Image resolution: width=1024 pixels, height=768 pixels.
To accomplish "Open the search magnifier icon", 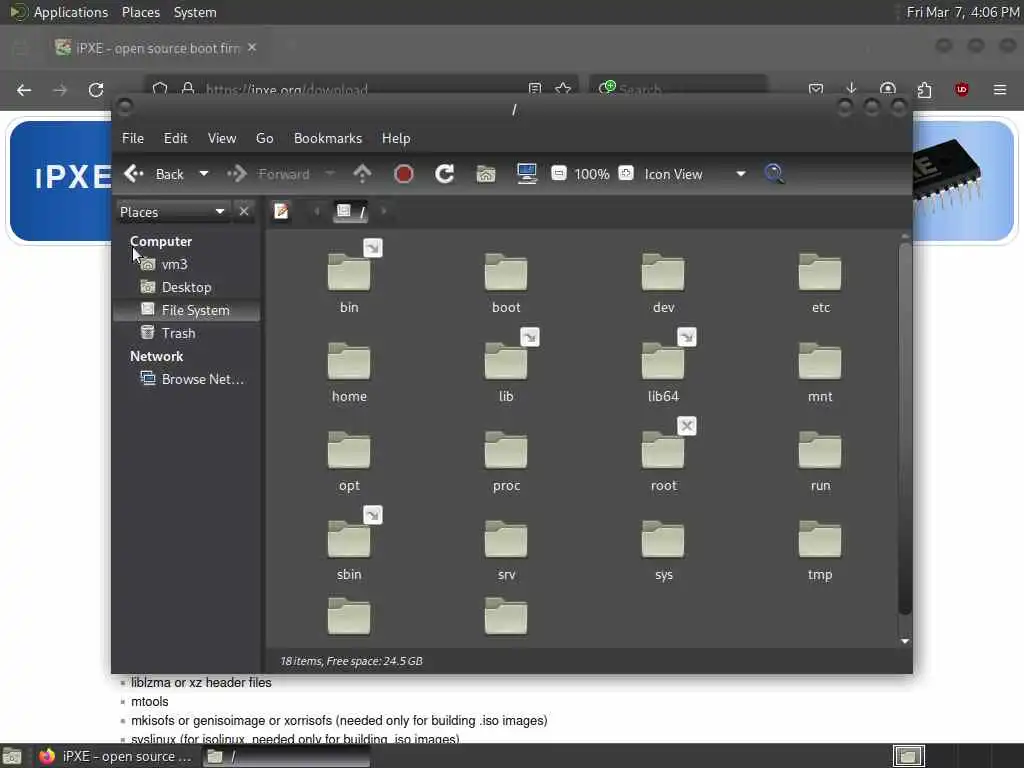I will pyautogui.click(x=775, y=174).
